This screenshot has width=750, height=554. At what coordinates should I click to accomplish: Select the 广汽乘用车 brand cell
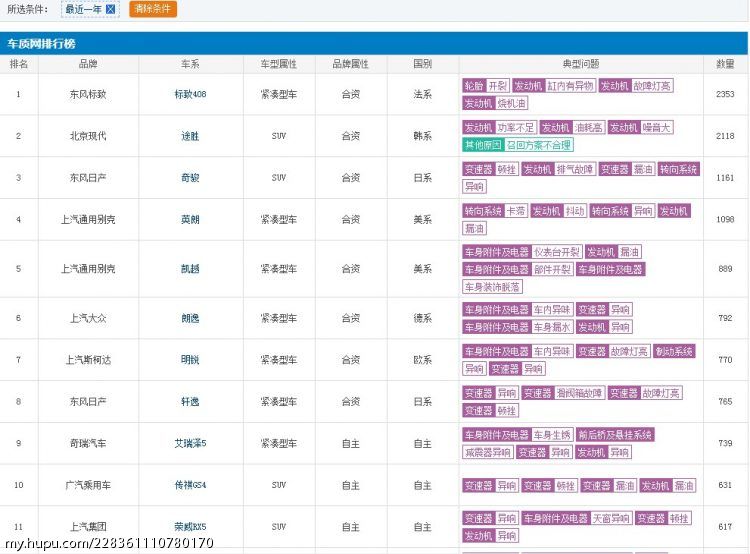88,485
